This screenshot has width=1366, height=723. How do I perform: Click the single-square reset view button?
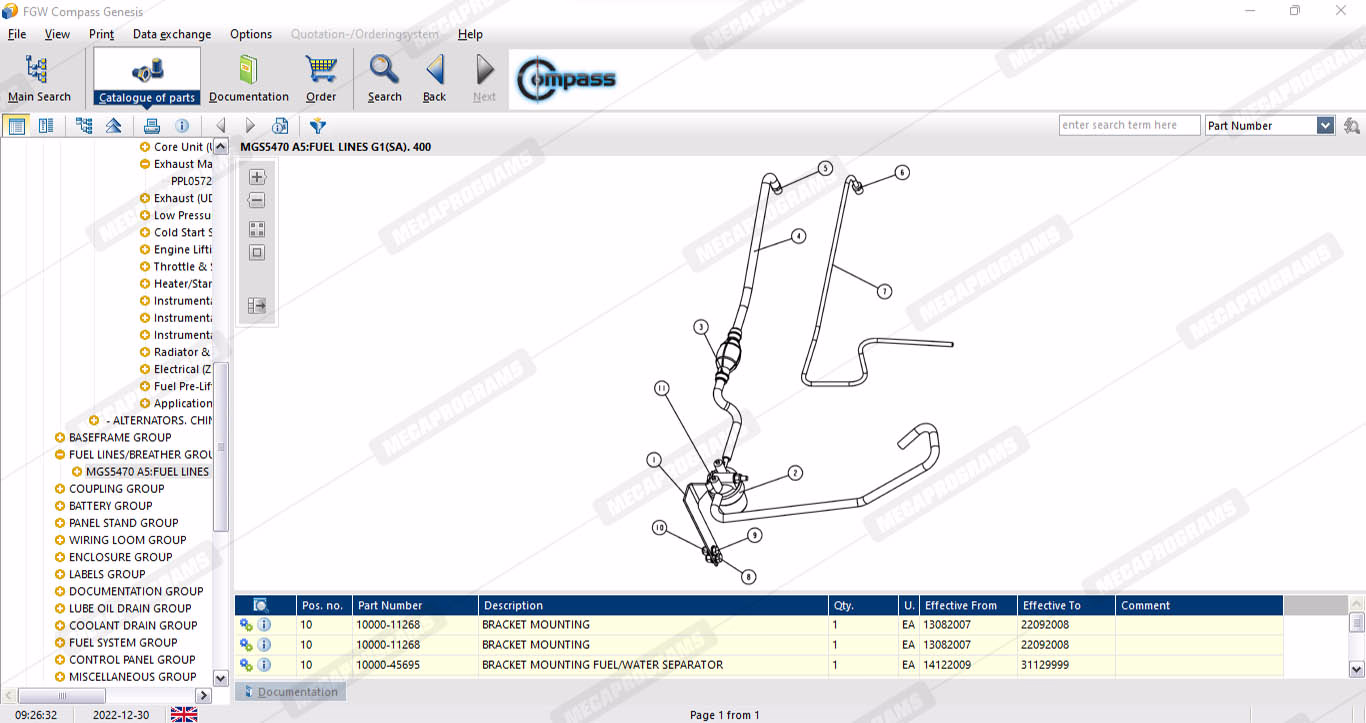(x=257, y=253)
